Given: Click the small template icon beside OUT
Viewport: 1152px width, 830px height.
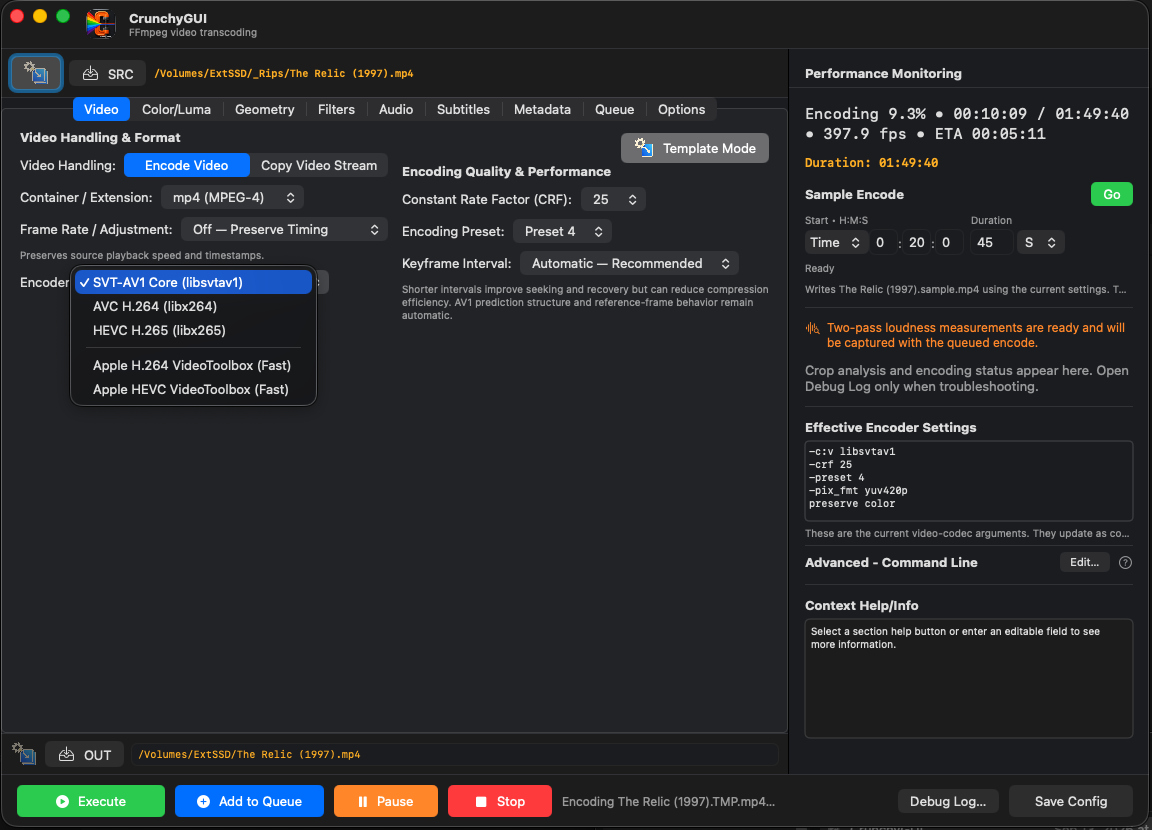Looking at the screenshot, I should pos(24,754).
